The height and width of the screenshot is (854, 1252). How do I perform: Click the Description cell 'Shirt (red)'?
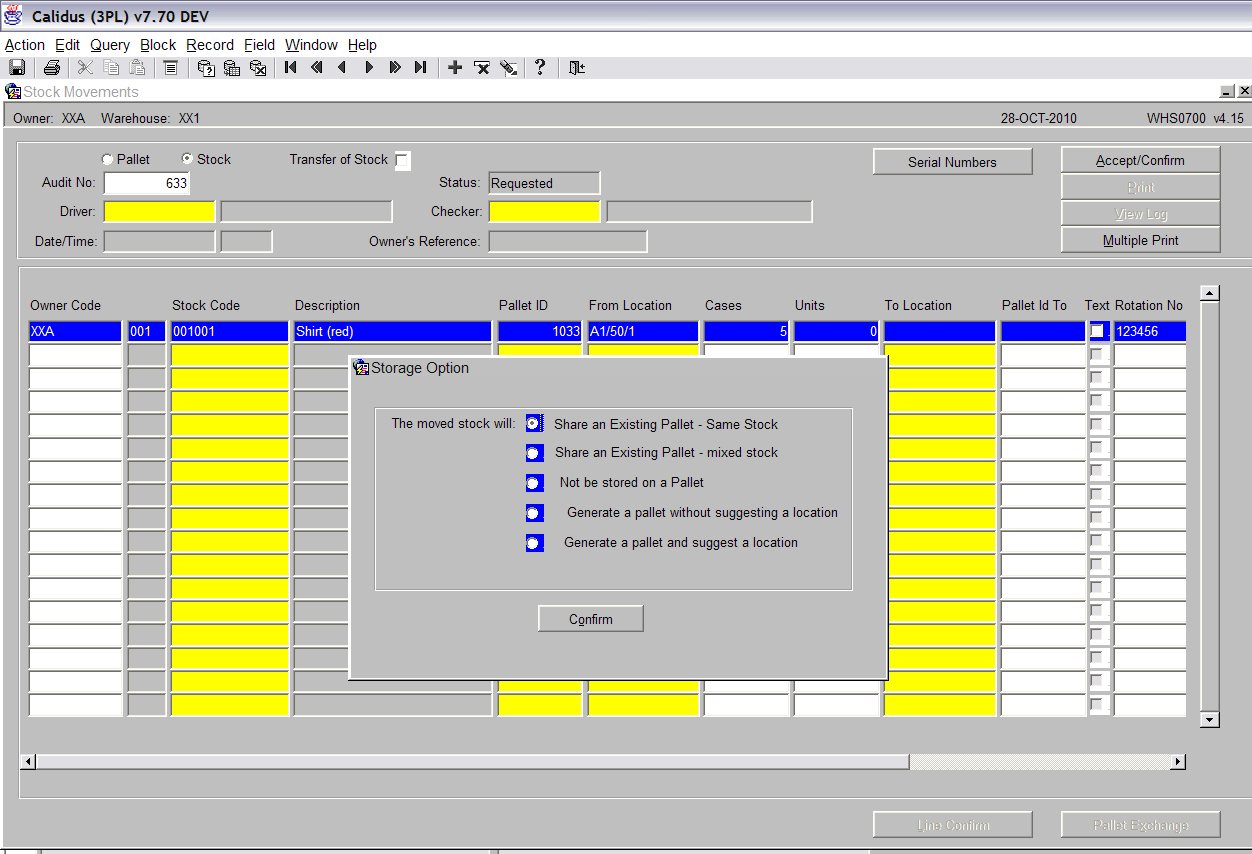pos(393,331)
